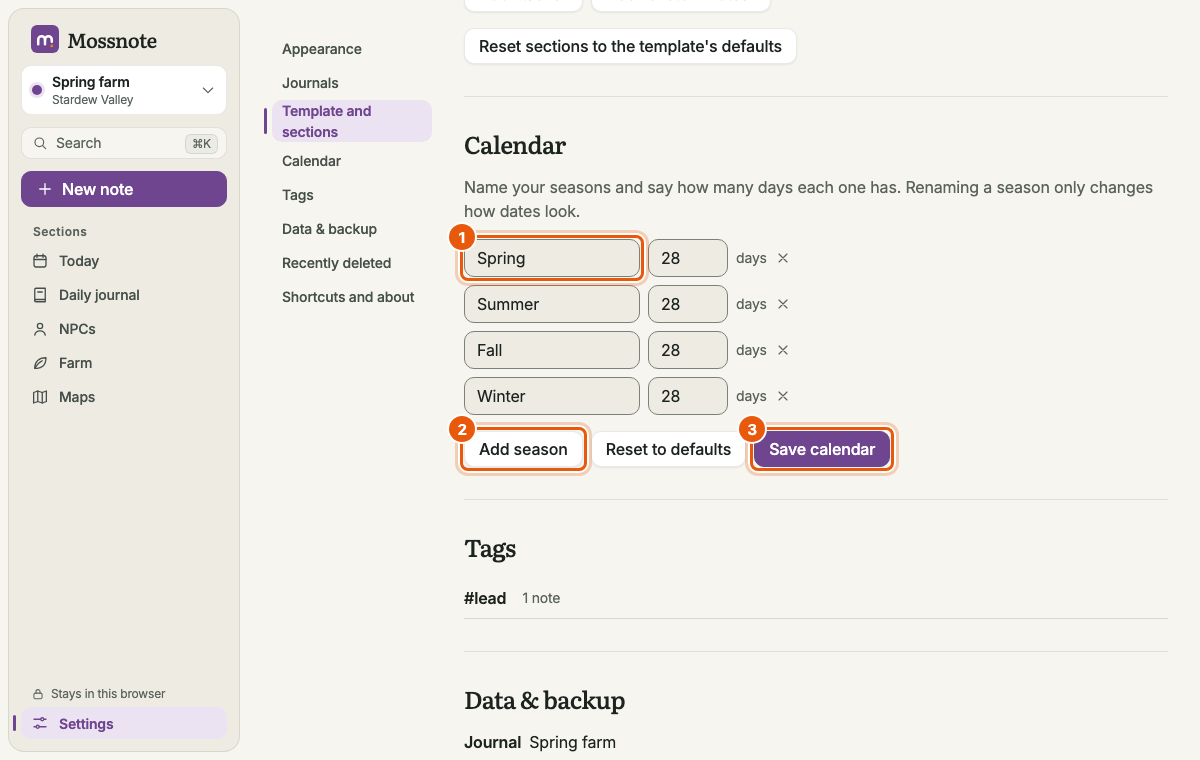Edit the Summer season name field
The height and width of the screenshot is (760, 1200).
coord(552,304)
